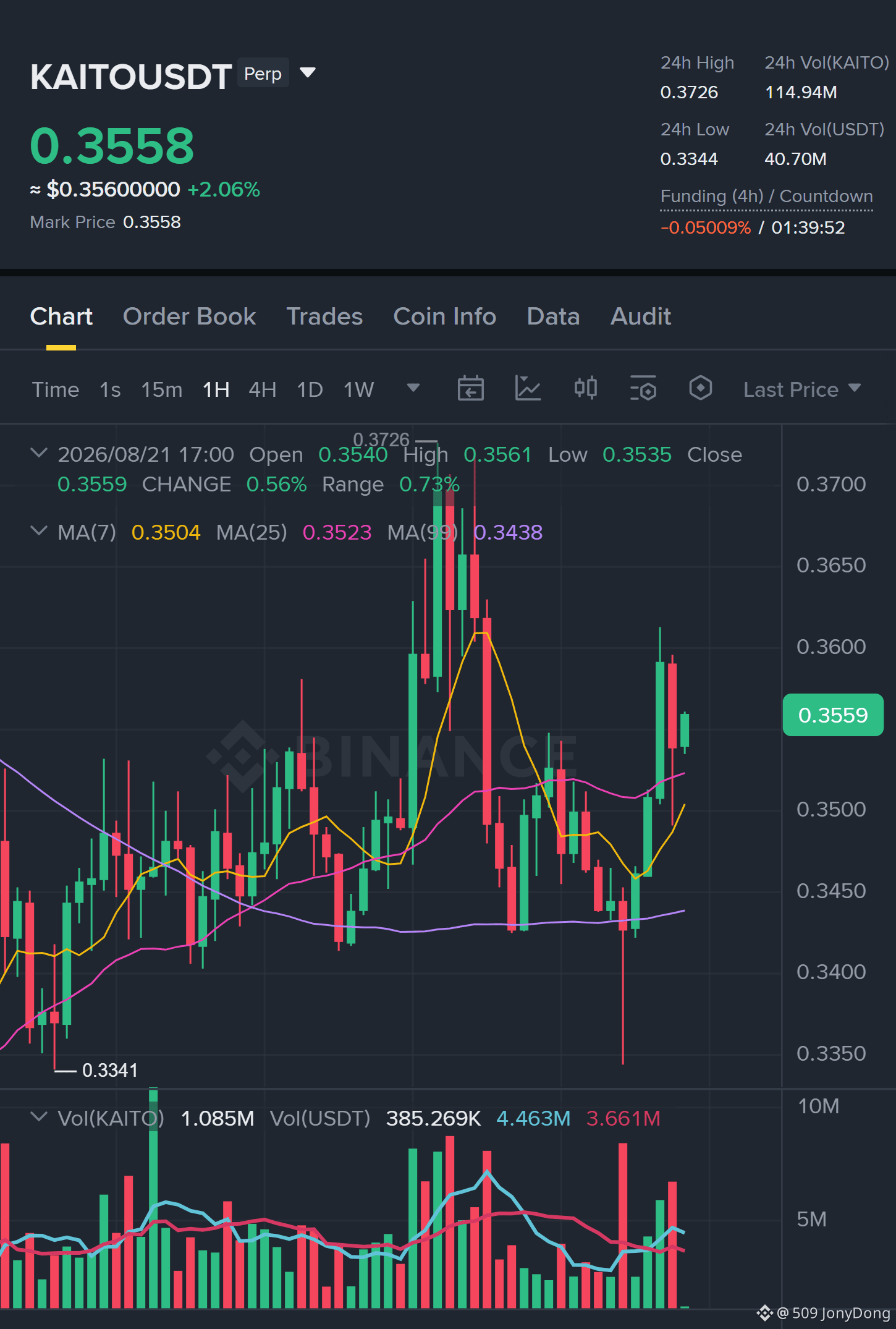Select the 1D interval
The height and width of the screenshot is (1329, 896).
point(310,389)
